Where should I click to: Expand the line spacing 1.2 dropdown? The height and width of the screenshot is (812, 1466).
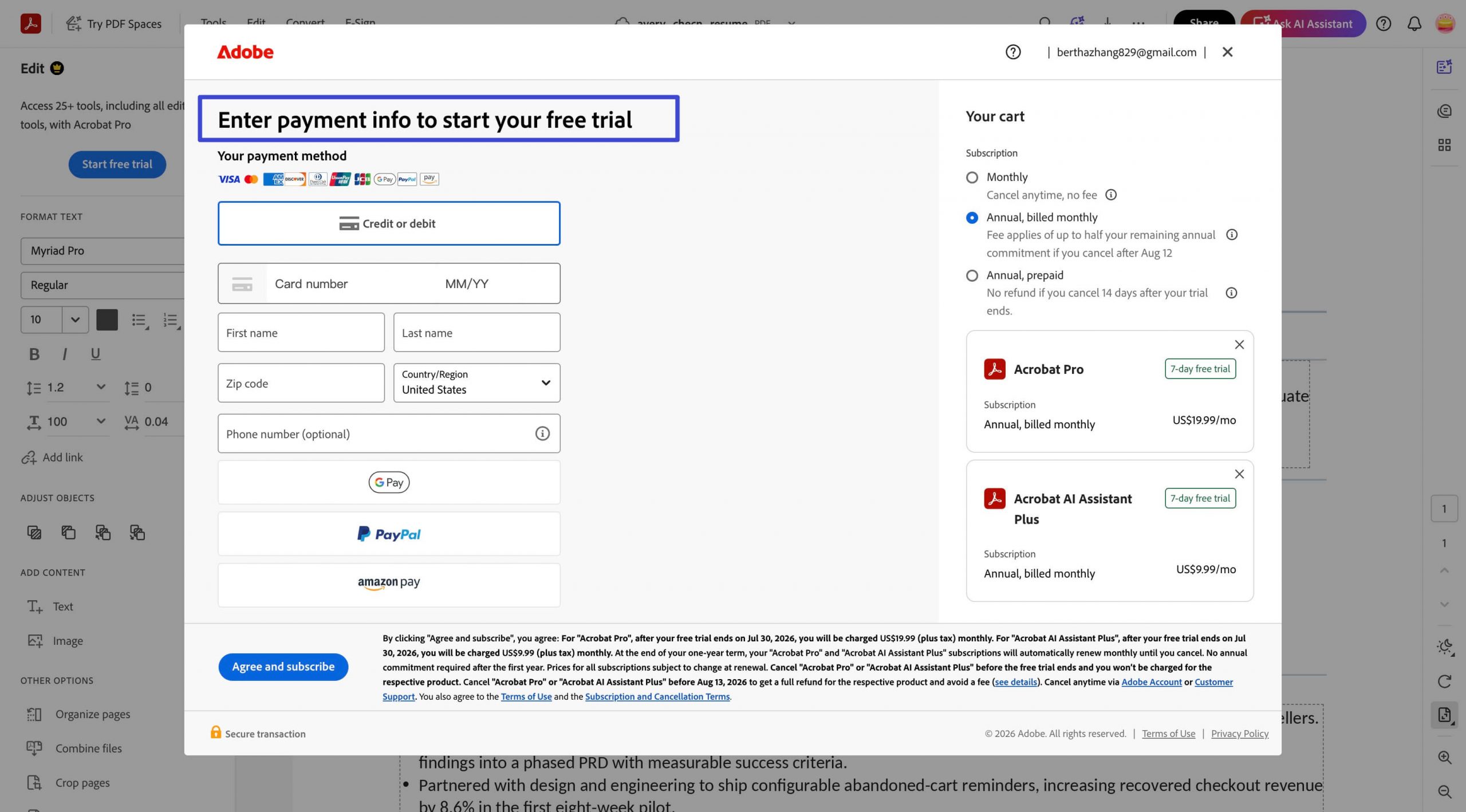click(100, 388)
